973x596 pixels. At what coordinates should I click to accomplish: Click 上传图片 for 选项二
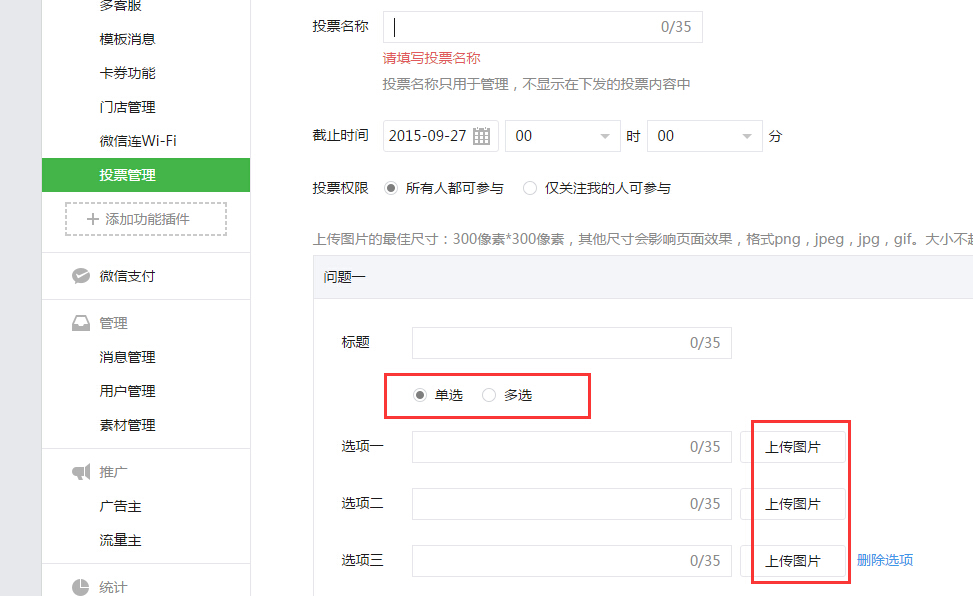click(792, 504)
